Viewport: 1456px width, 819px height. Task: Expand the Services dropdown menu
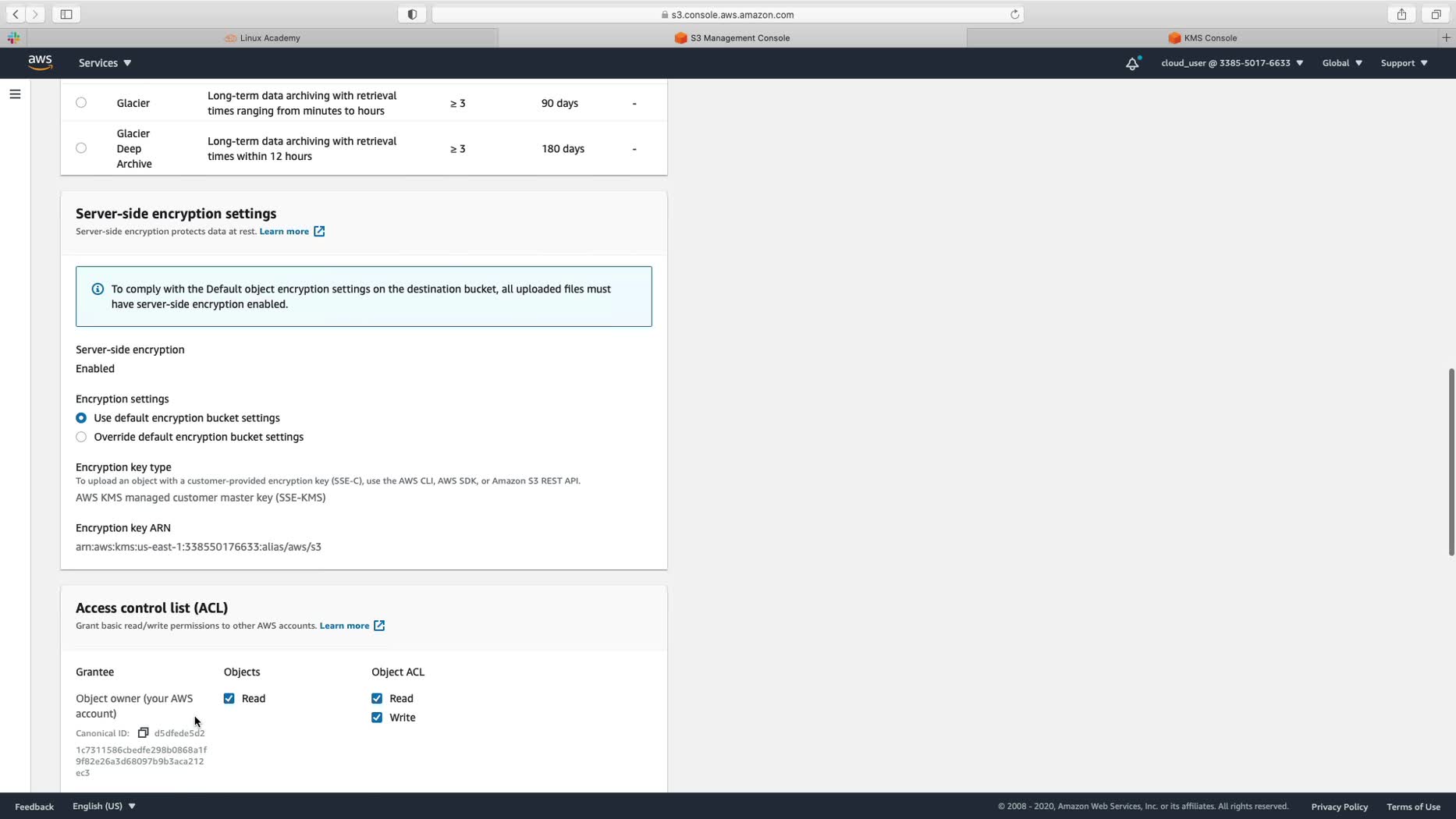105,63
